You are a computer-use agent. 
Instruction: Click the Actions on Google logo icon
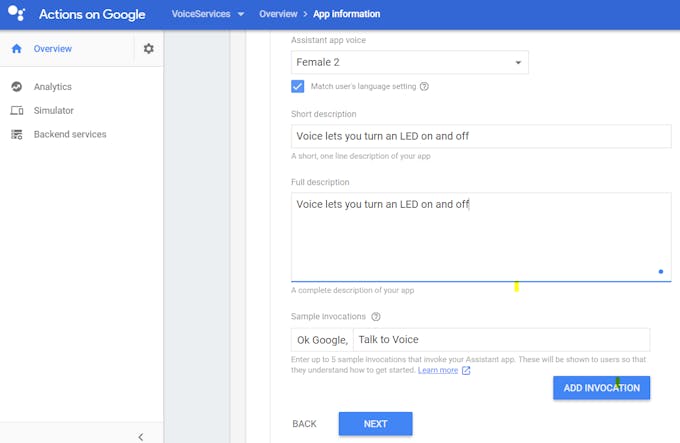16,13
